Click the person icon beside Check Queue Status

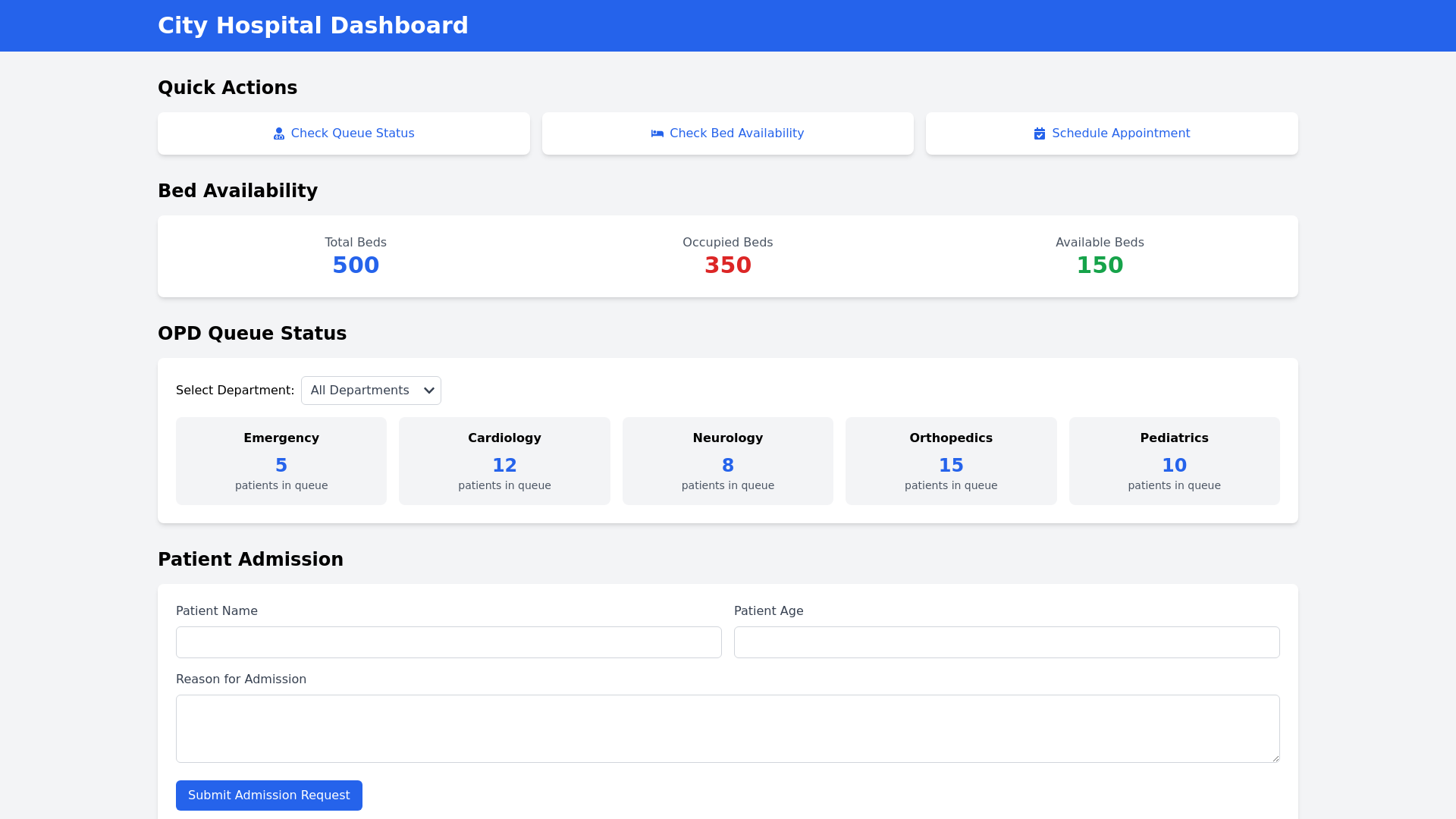click(279, 133)
